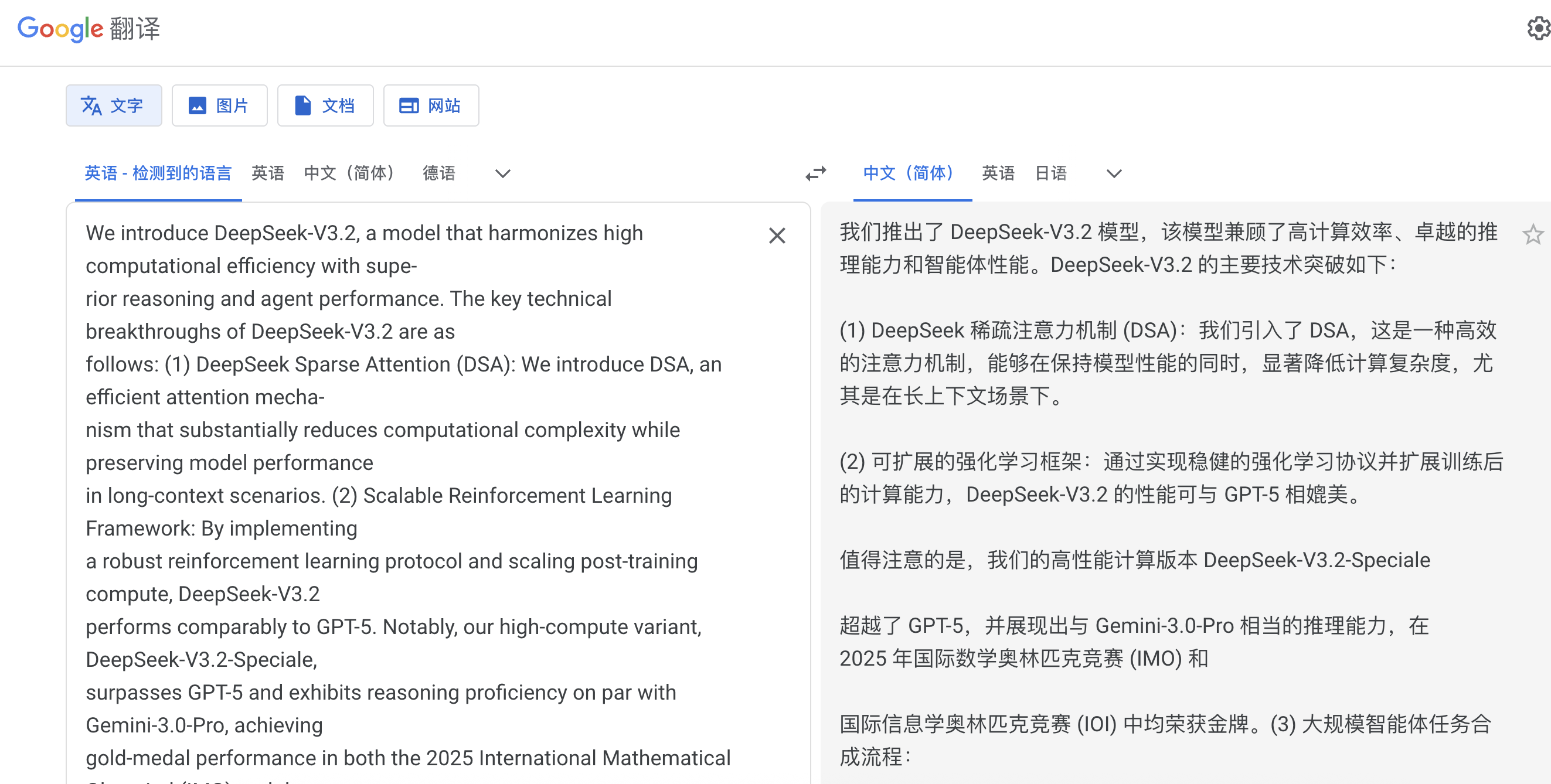Select the 图片 (image) translation mode
This screenshot has width=1551, height=784.
(x=219, y=105)
